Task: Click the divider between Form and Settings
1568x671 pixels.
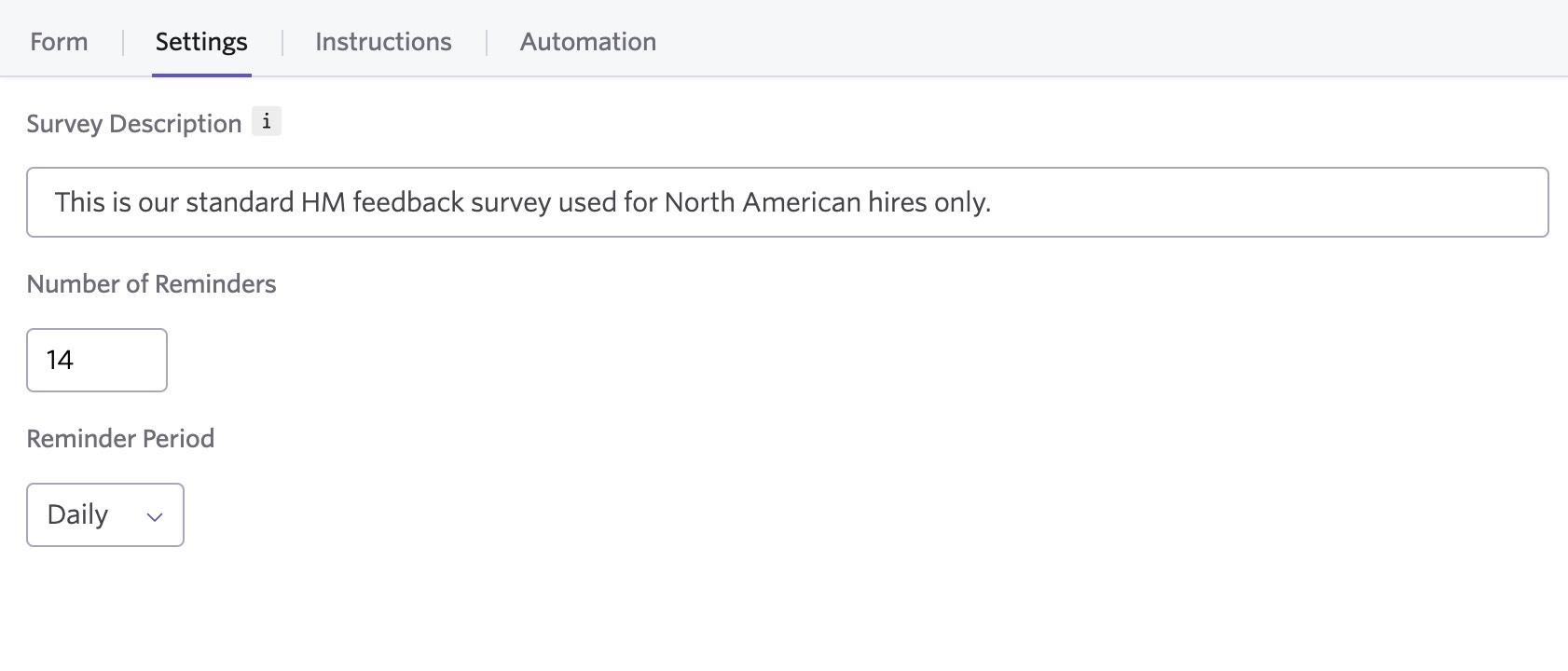Action: tap(123, 42)
